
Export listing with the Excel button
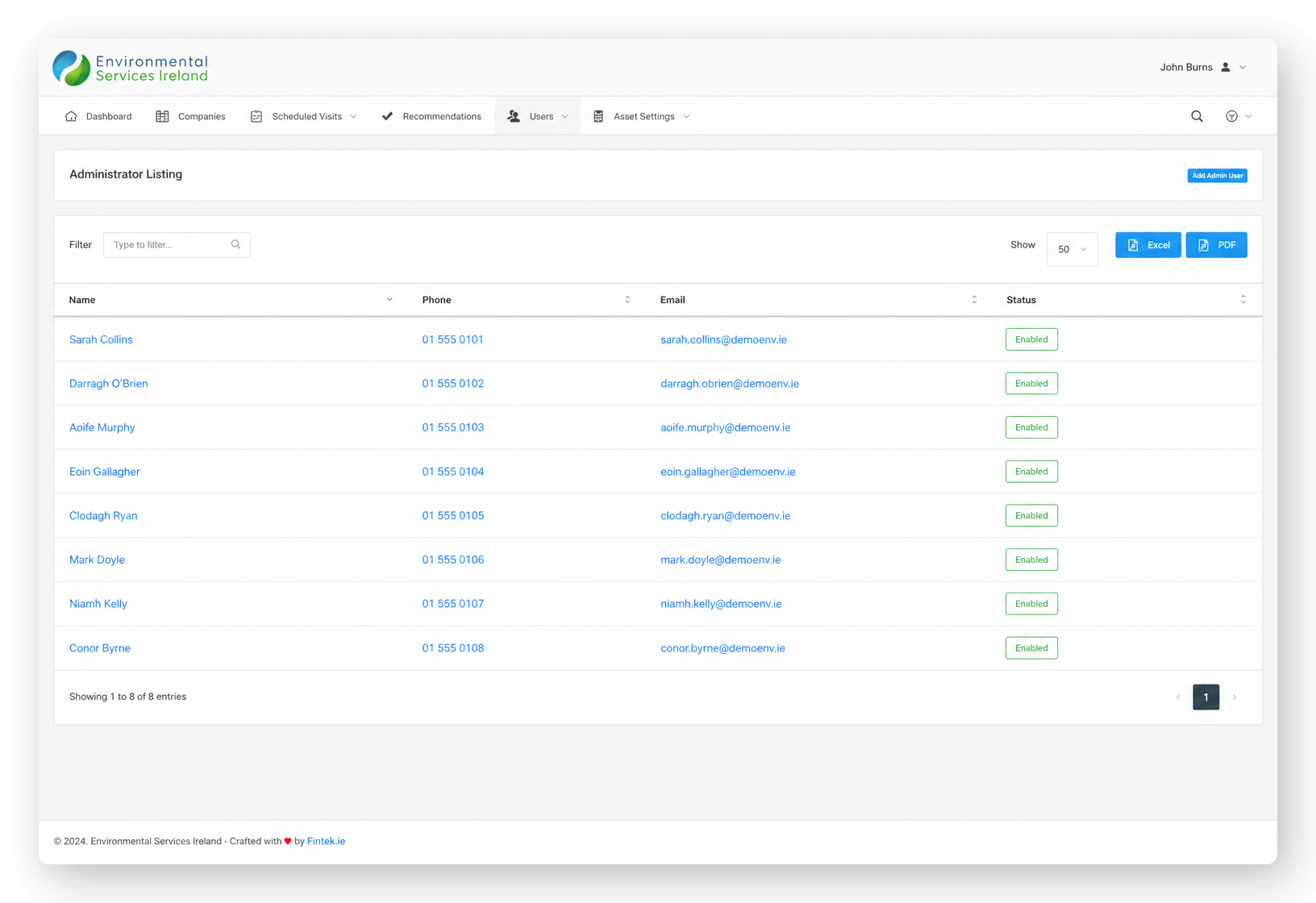(x=1148, y=245)
